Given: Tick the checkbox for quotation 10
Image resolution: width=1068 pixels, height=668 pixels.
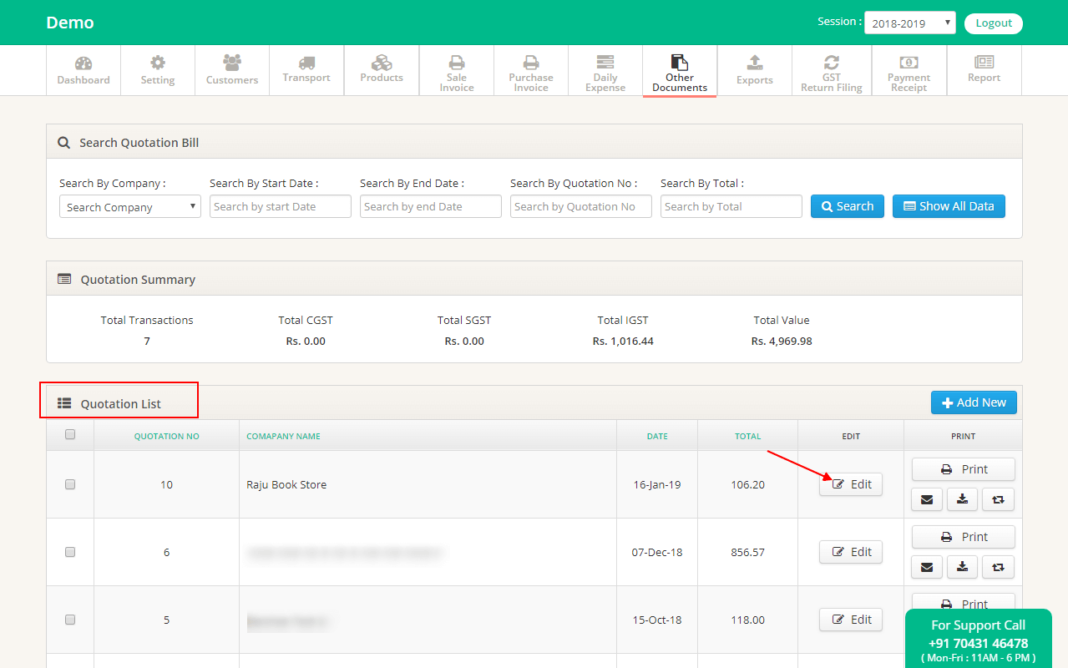Looking at the screenshot, I should click(69, 484).
